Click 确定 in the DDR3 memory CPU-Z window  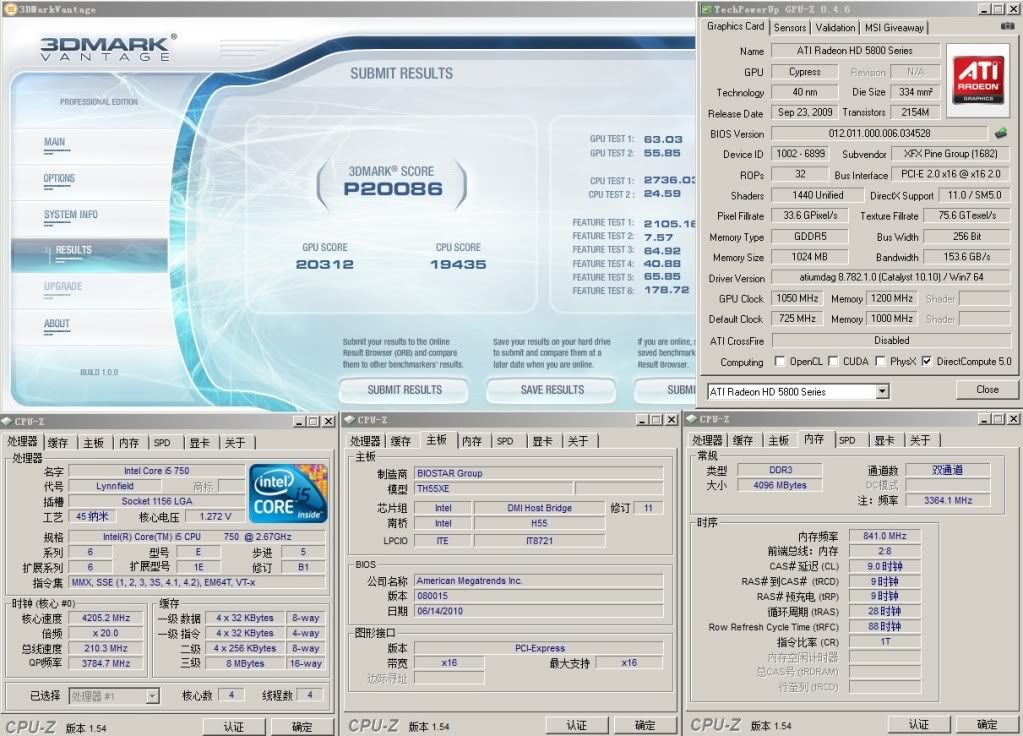(x=987, y=724)
